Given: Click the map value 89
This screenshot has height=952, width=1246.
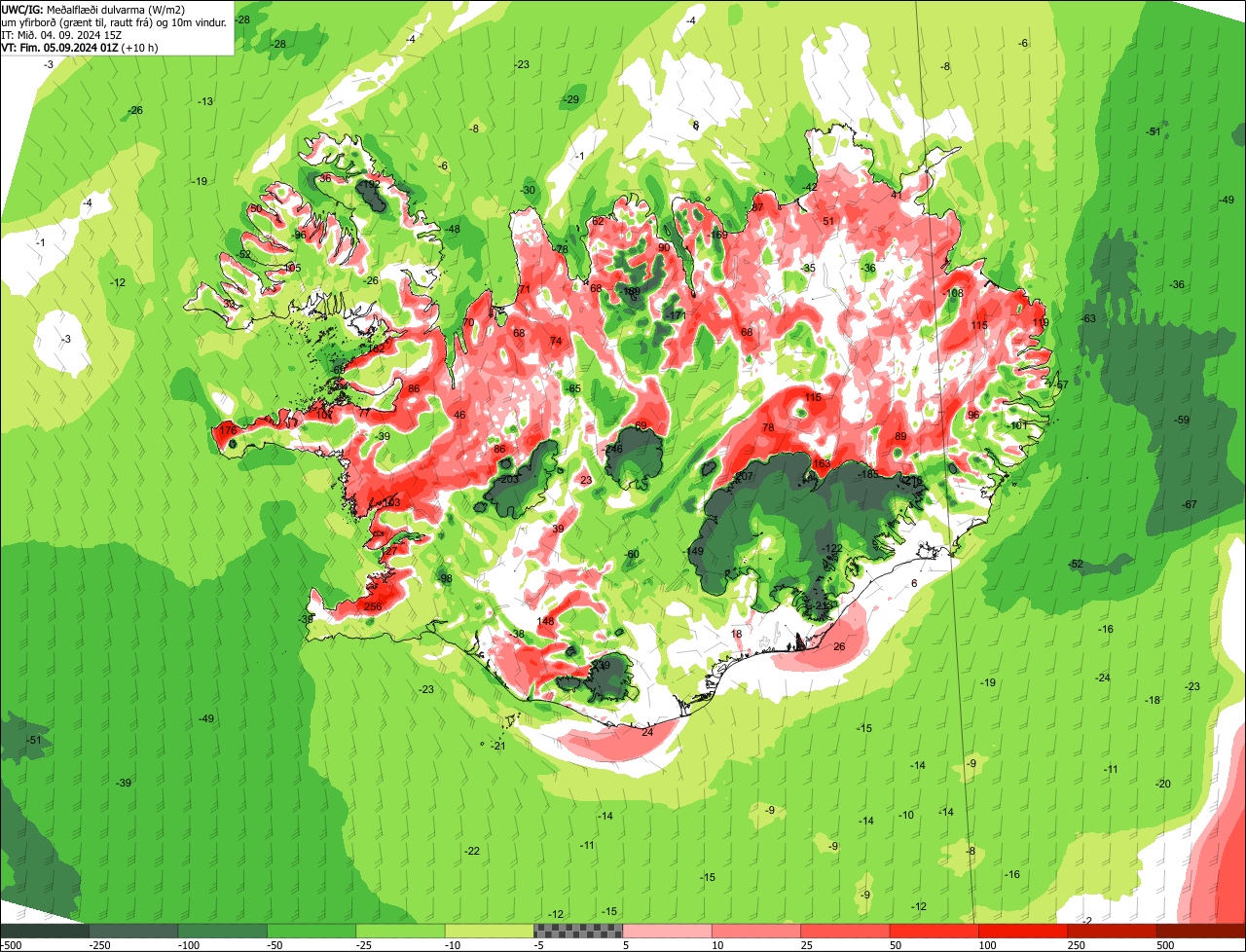Looking at the screenshot, I should tap(900, 436).
